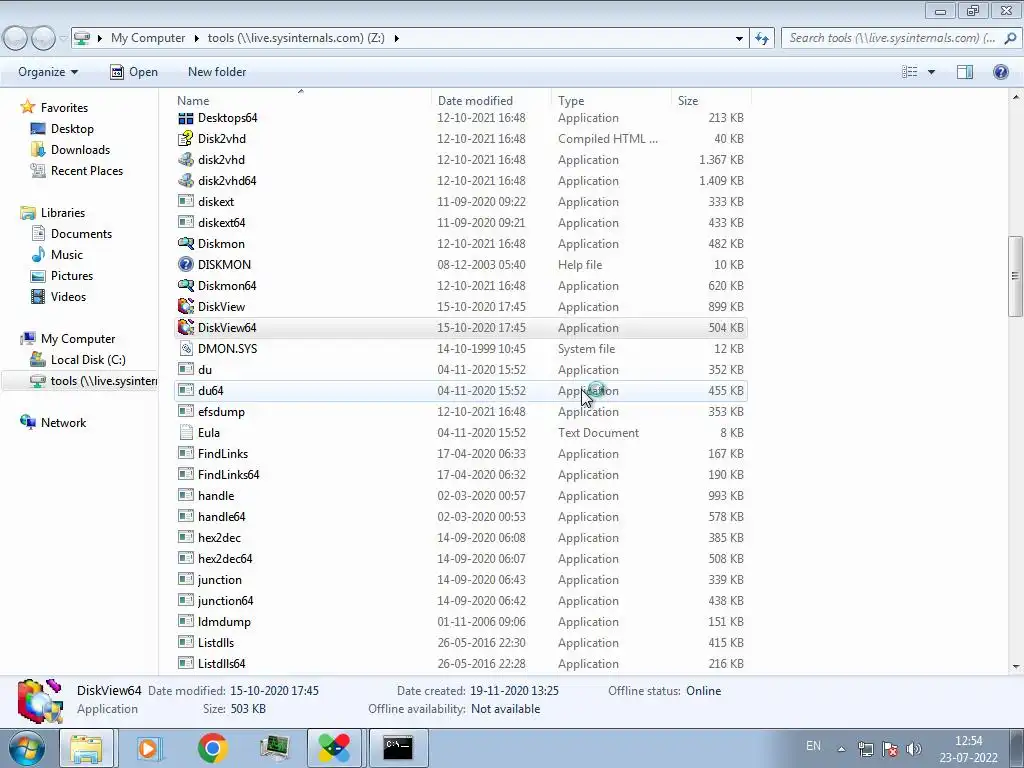Expand the tools (Z:) breadcrumb arrow

click(x=396, y=38)
